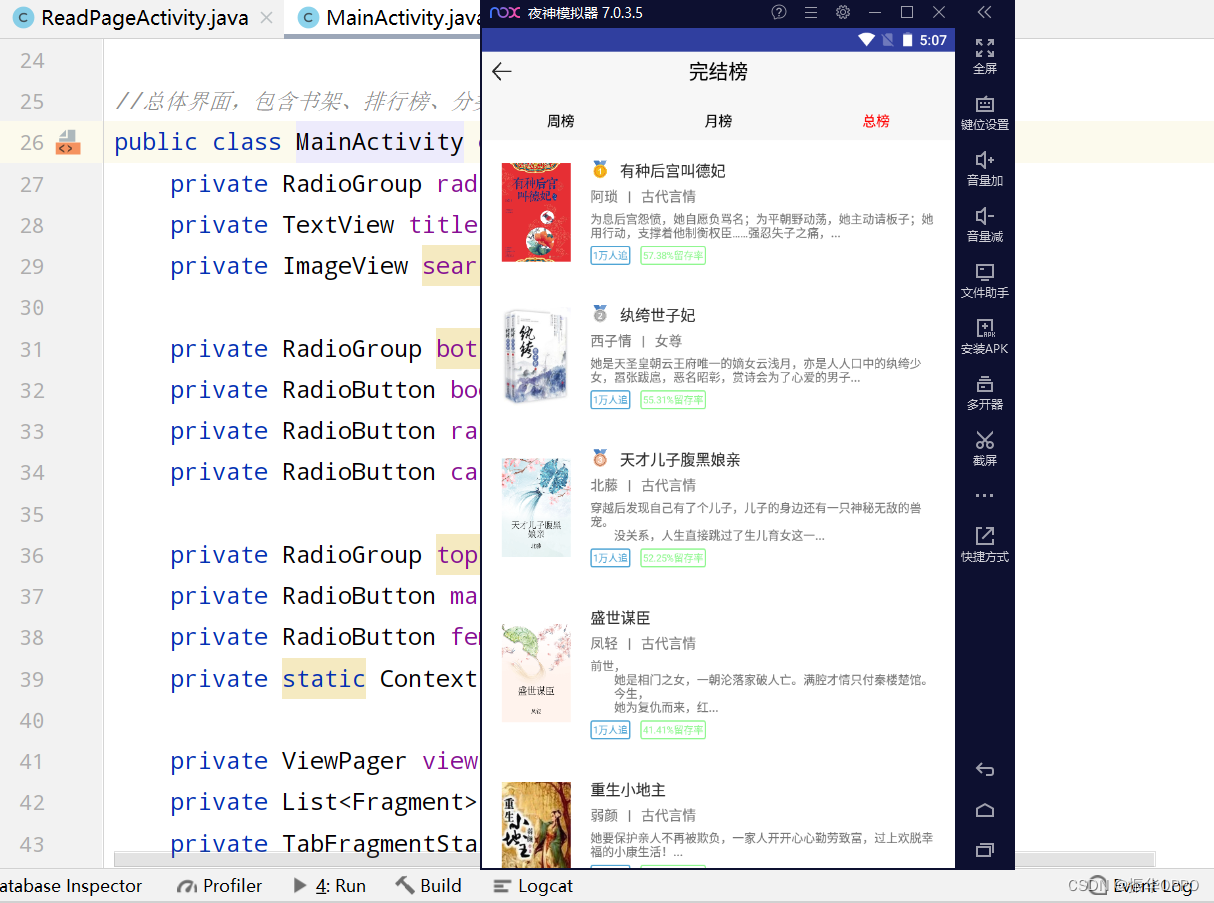The width and height of the screenshot is (1214, 903).
Task: Open the Profiler tool window
Action: pos(219,886)
